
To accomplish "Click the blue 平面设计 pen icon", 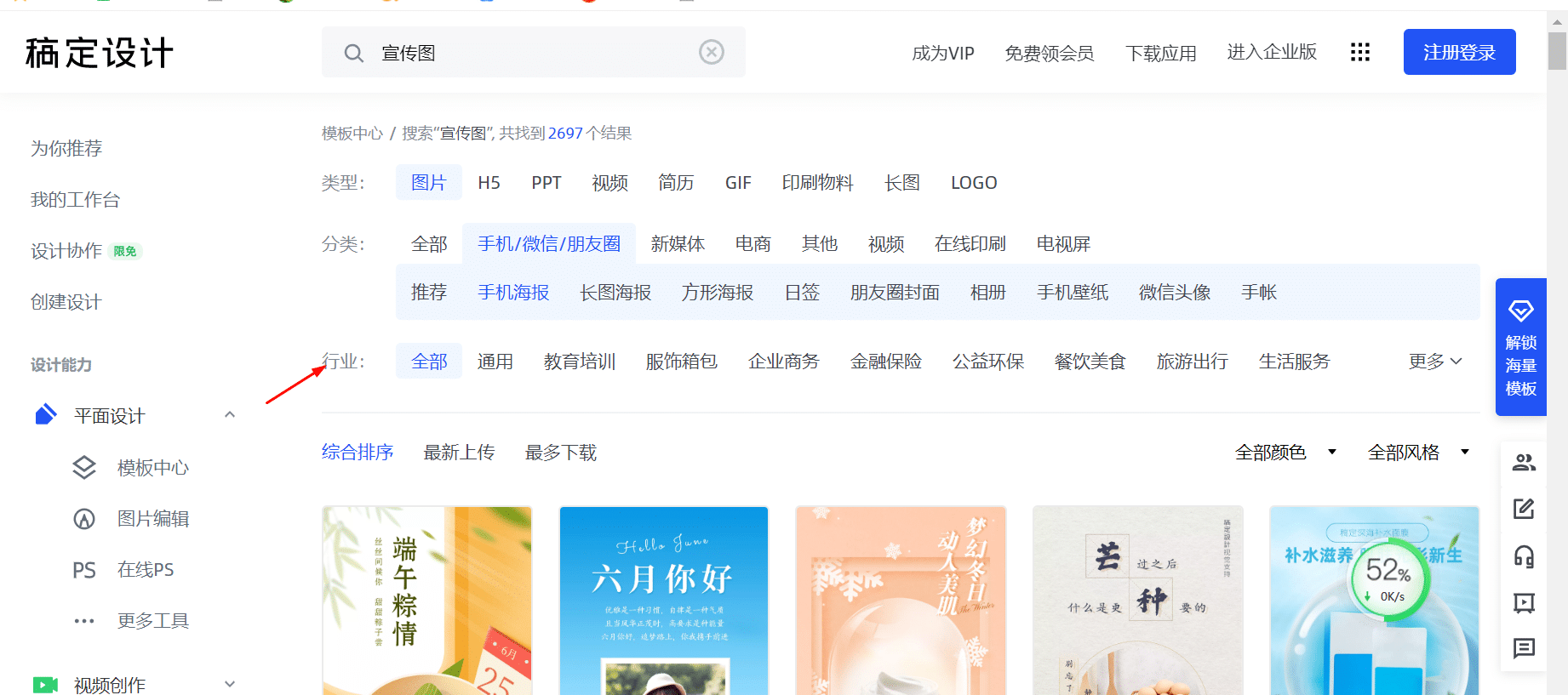I will click(x=45, y=414).
